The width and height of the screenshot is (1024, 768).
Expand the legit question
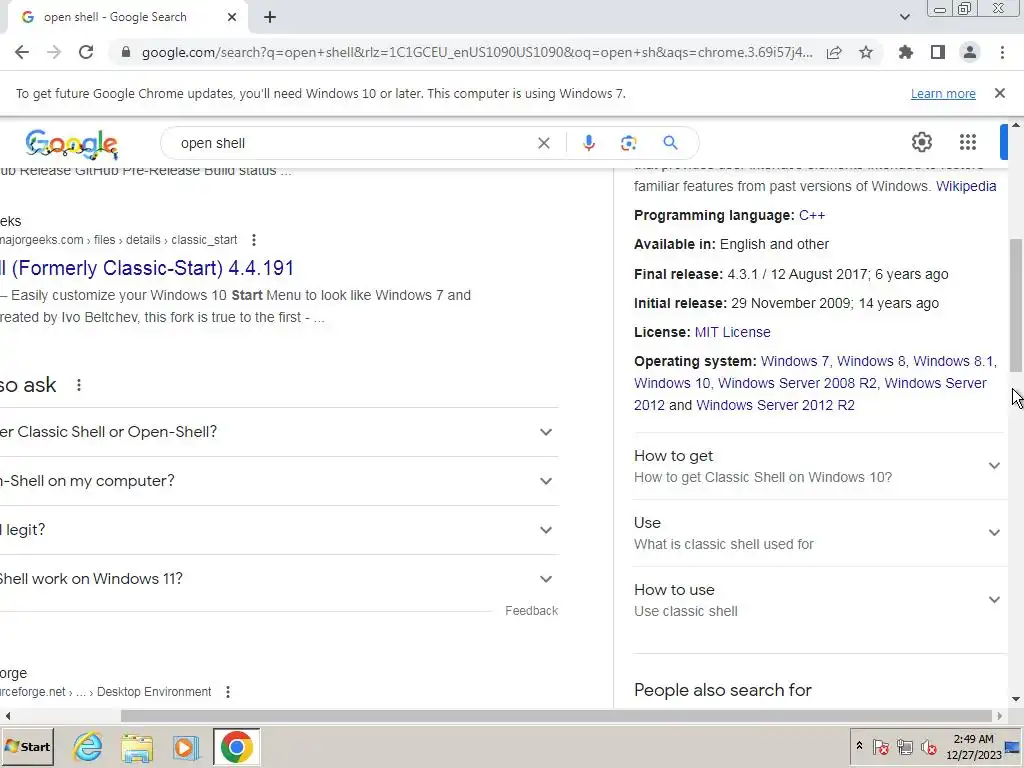coord(279,530)
